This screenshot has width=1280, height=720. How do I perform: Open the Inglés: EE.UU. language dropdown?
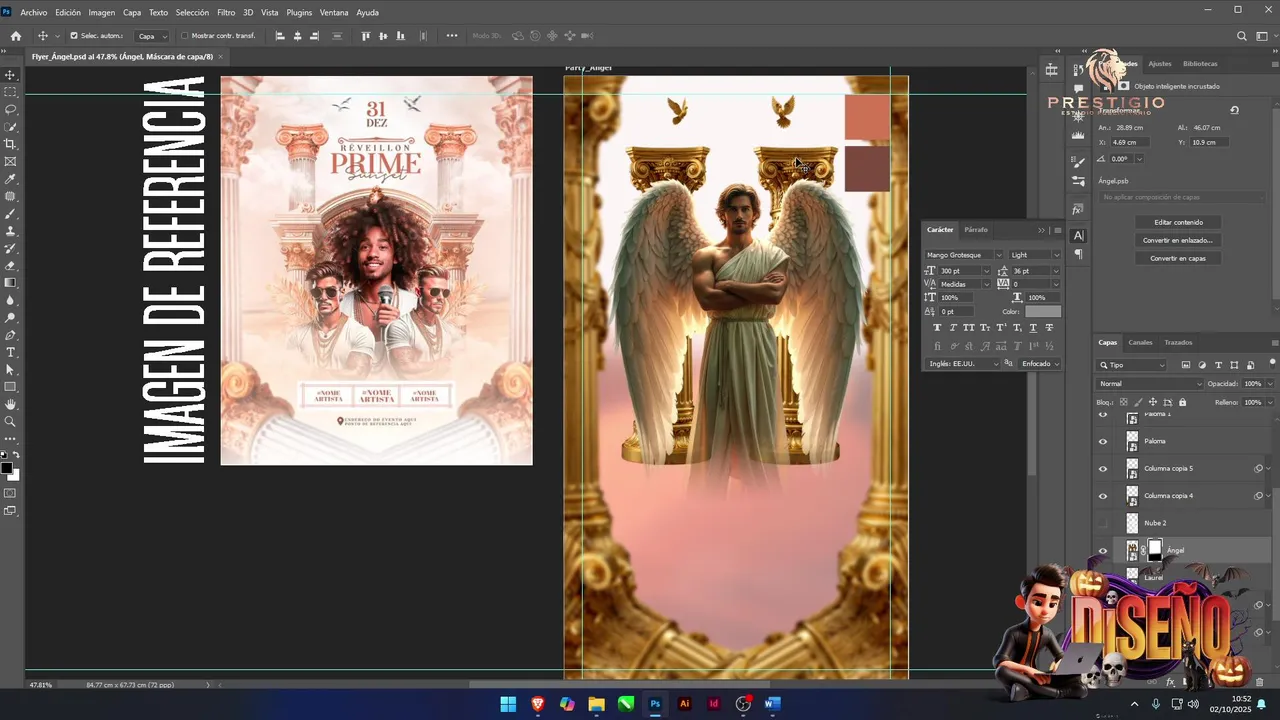(963, 363)
